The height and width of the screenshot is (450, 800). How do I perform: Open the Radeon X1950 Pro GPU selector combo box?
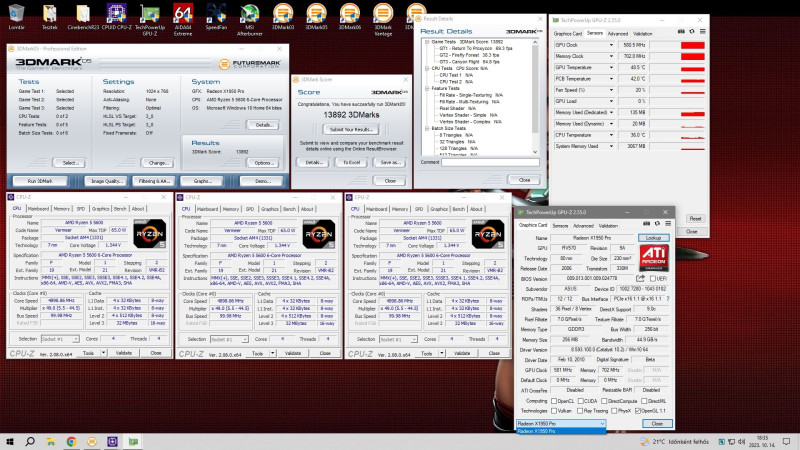pos(561,423)
